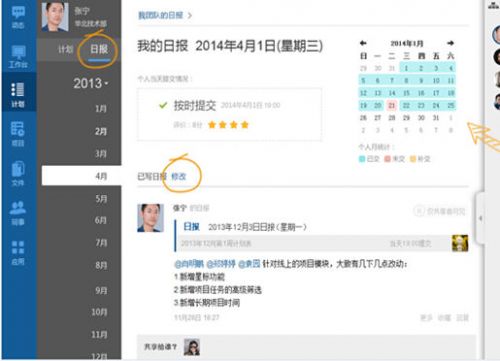This screenshot has width=500, height=361.
Task: Click the 11月26日 post timestamp
Action: (197, 318)
